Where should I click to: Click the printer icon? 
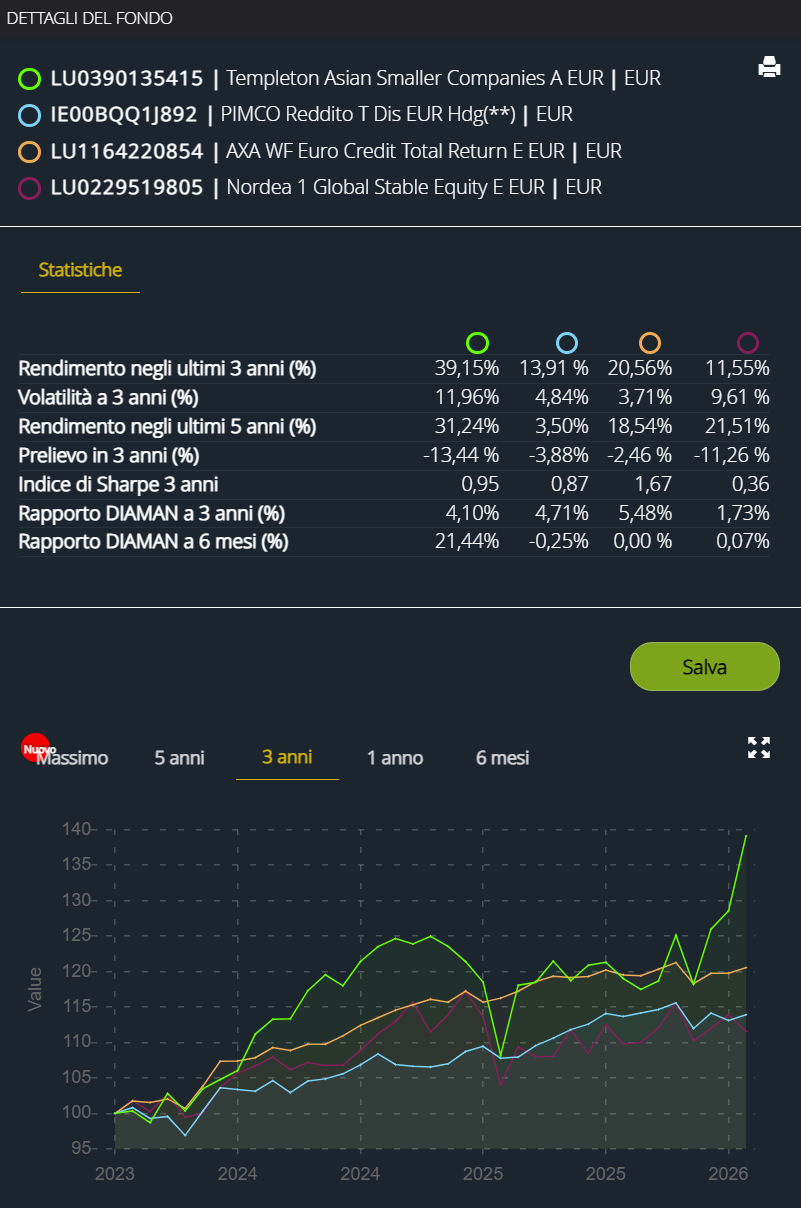pyautogui.click(x=769, y=68)
